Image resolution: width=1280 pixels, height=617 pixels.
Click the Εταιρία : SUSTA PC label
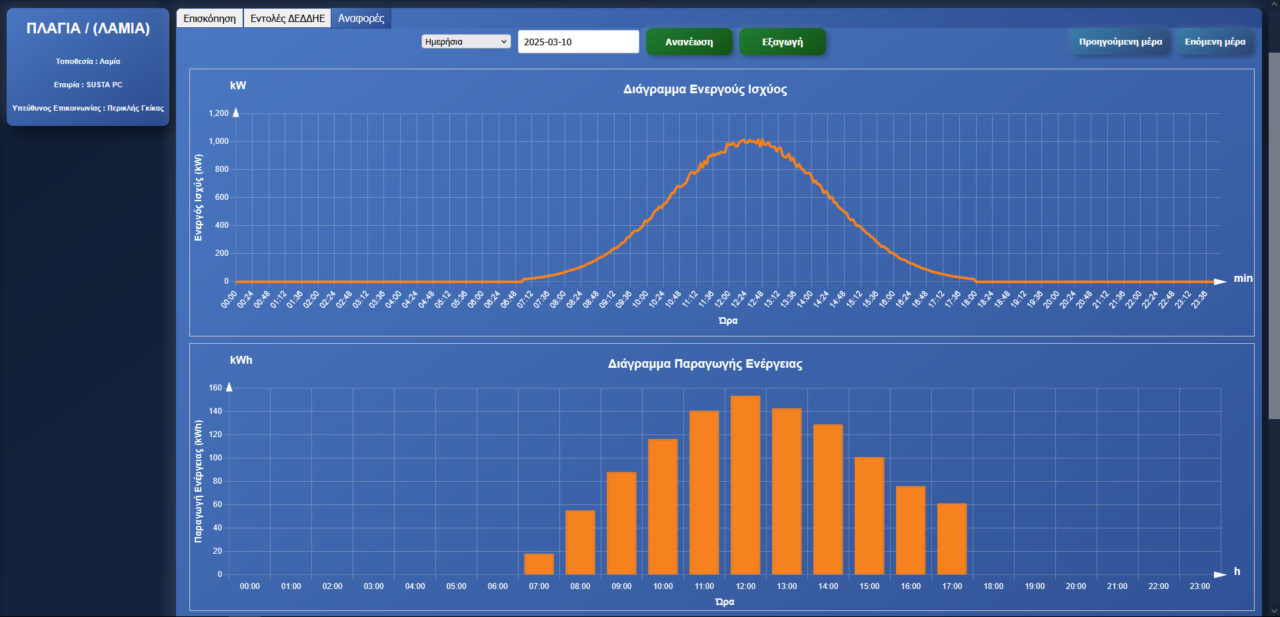pyautogui.click(x=88, y=84)
